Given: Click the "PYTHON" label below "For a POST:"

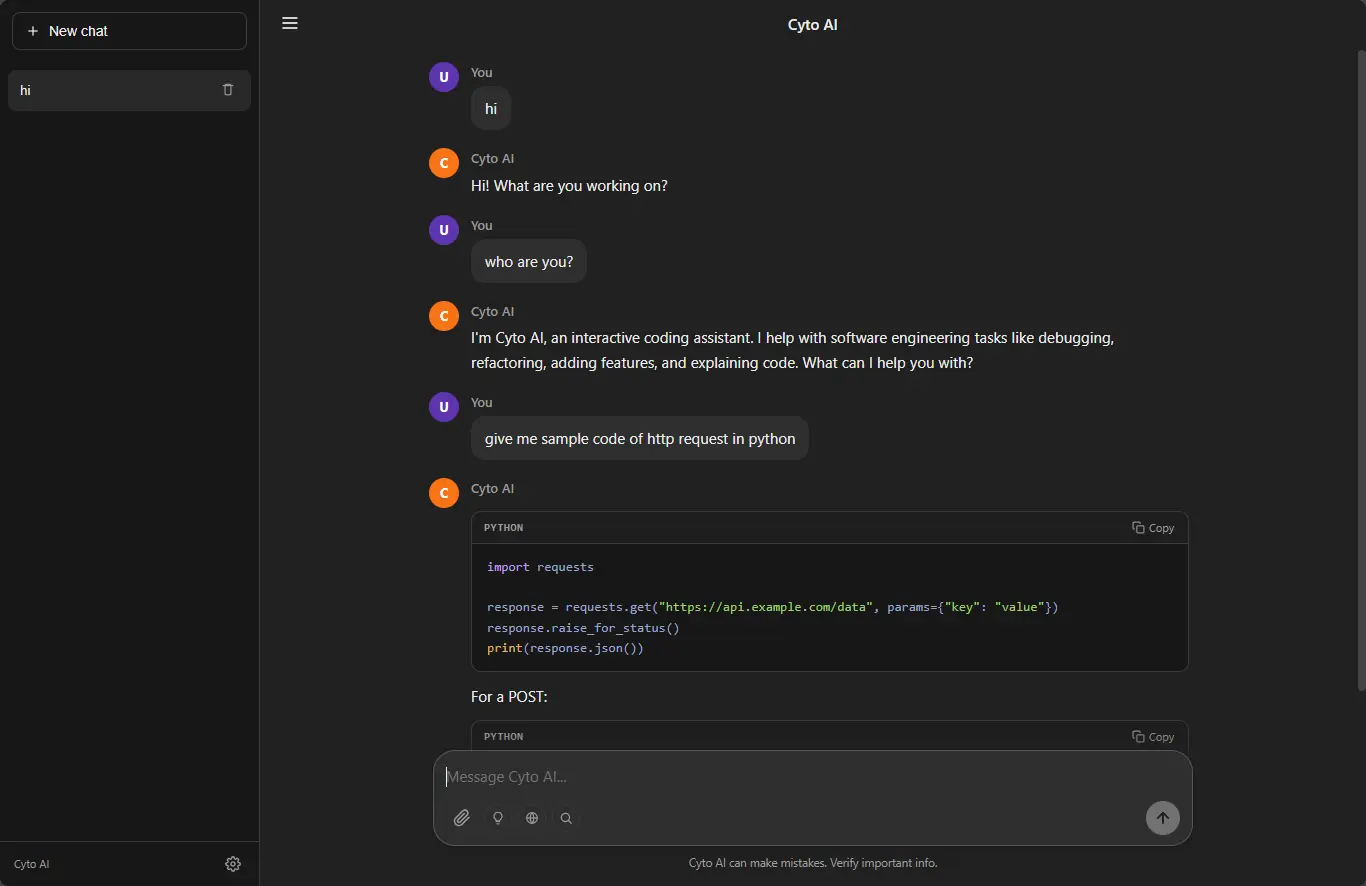Looking at the screenshot, I should 503,737.
